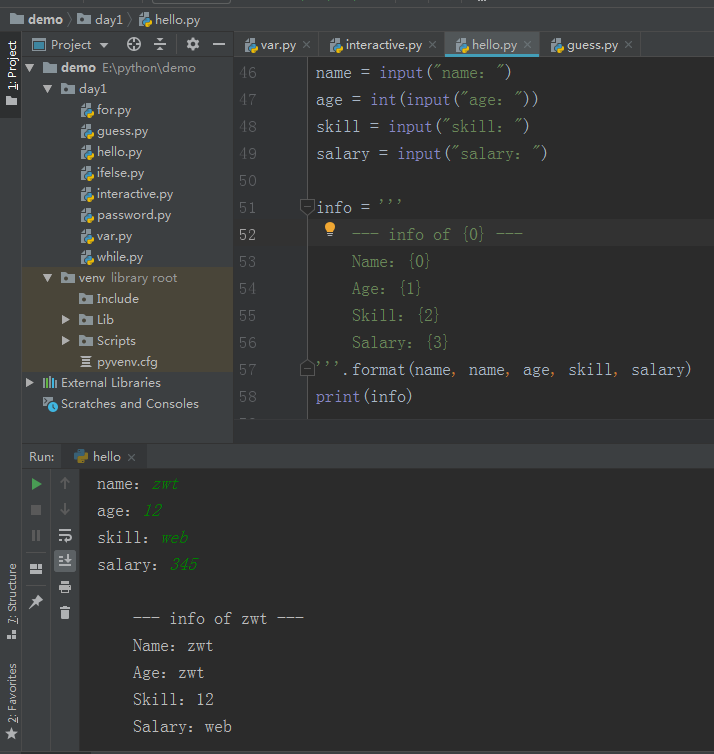
Task: Click day1 in the breadcrumb bar
Action: click(x=100, y=19)
